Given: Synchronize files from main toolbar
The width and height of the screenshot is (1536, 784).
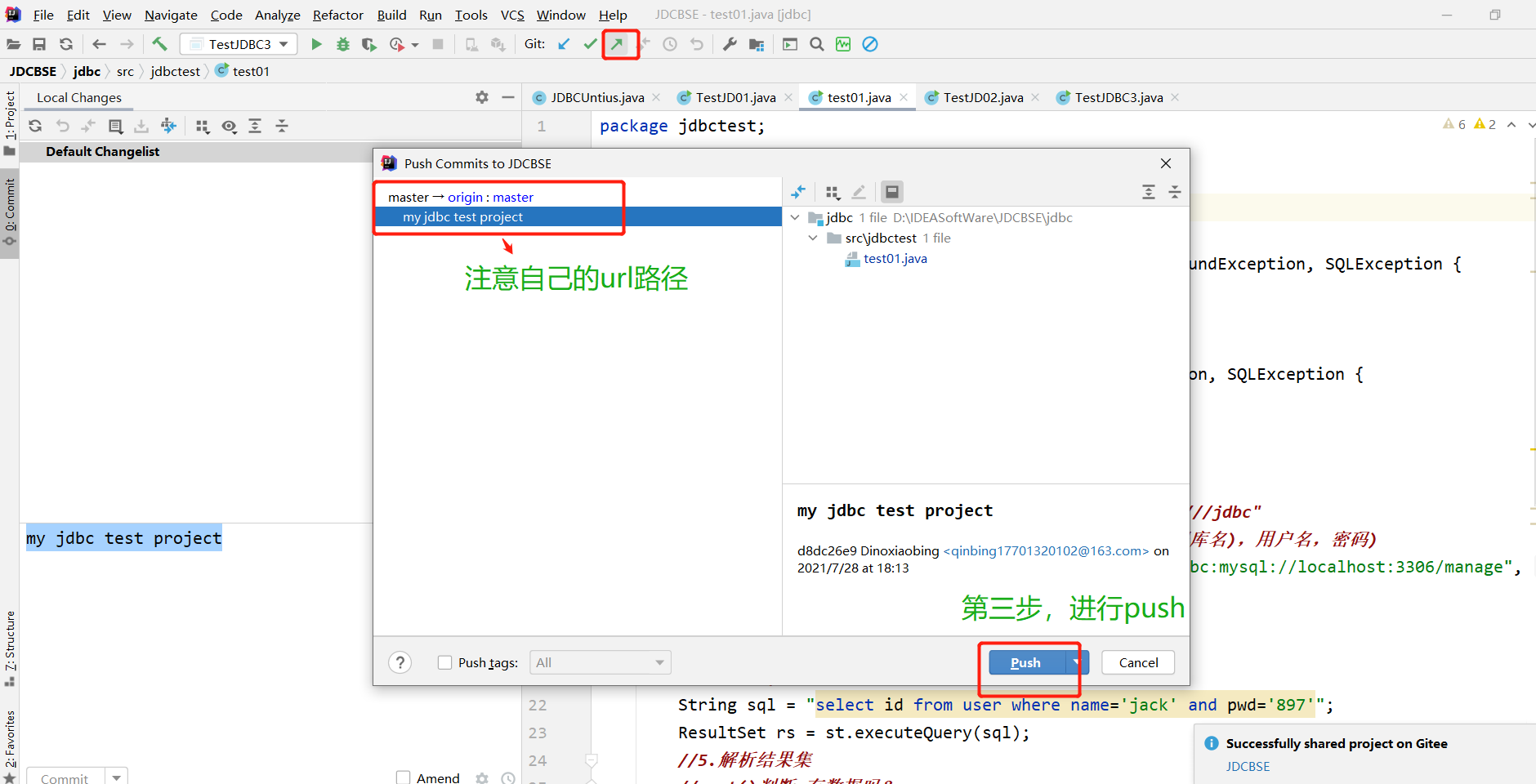Looking at the screenshot, I should click(x=66, y=44).
